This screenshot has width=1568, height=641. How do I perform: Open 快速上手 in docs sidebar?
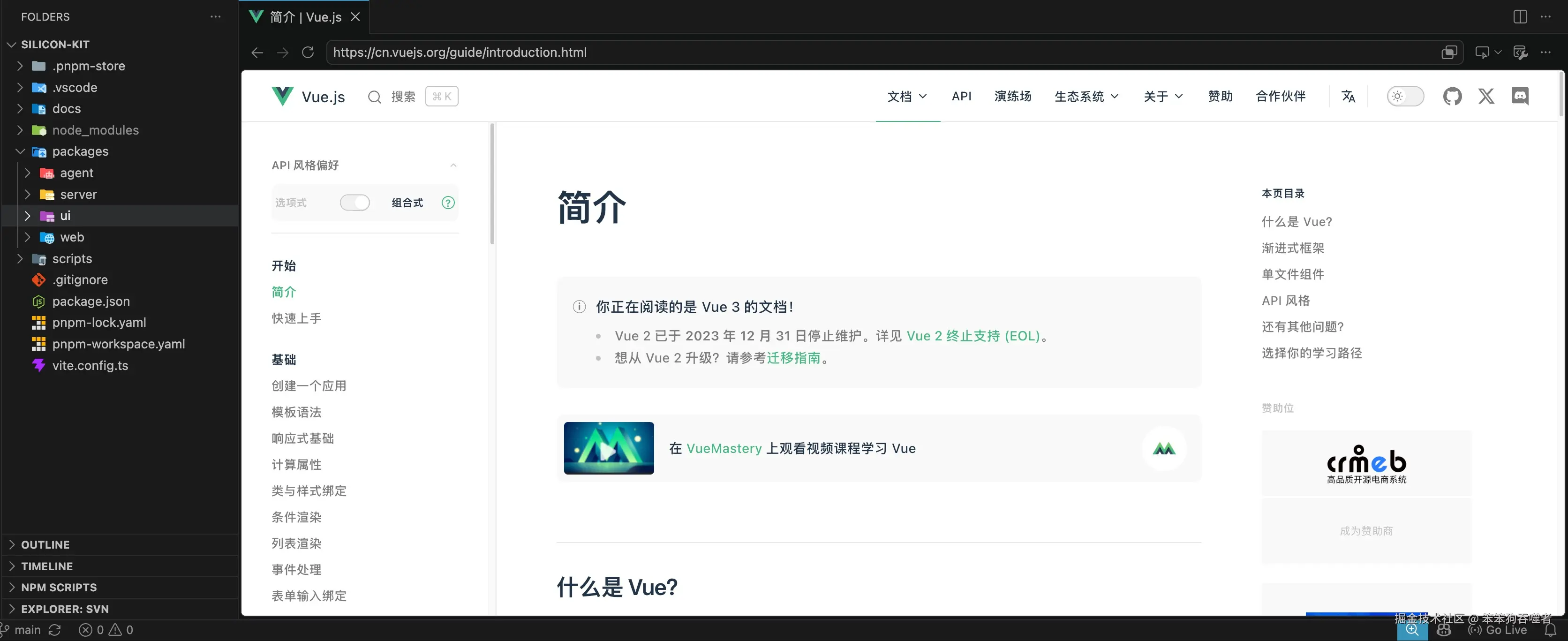click(296, 318)
